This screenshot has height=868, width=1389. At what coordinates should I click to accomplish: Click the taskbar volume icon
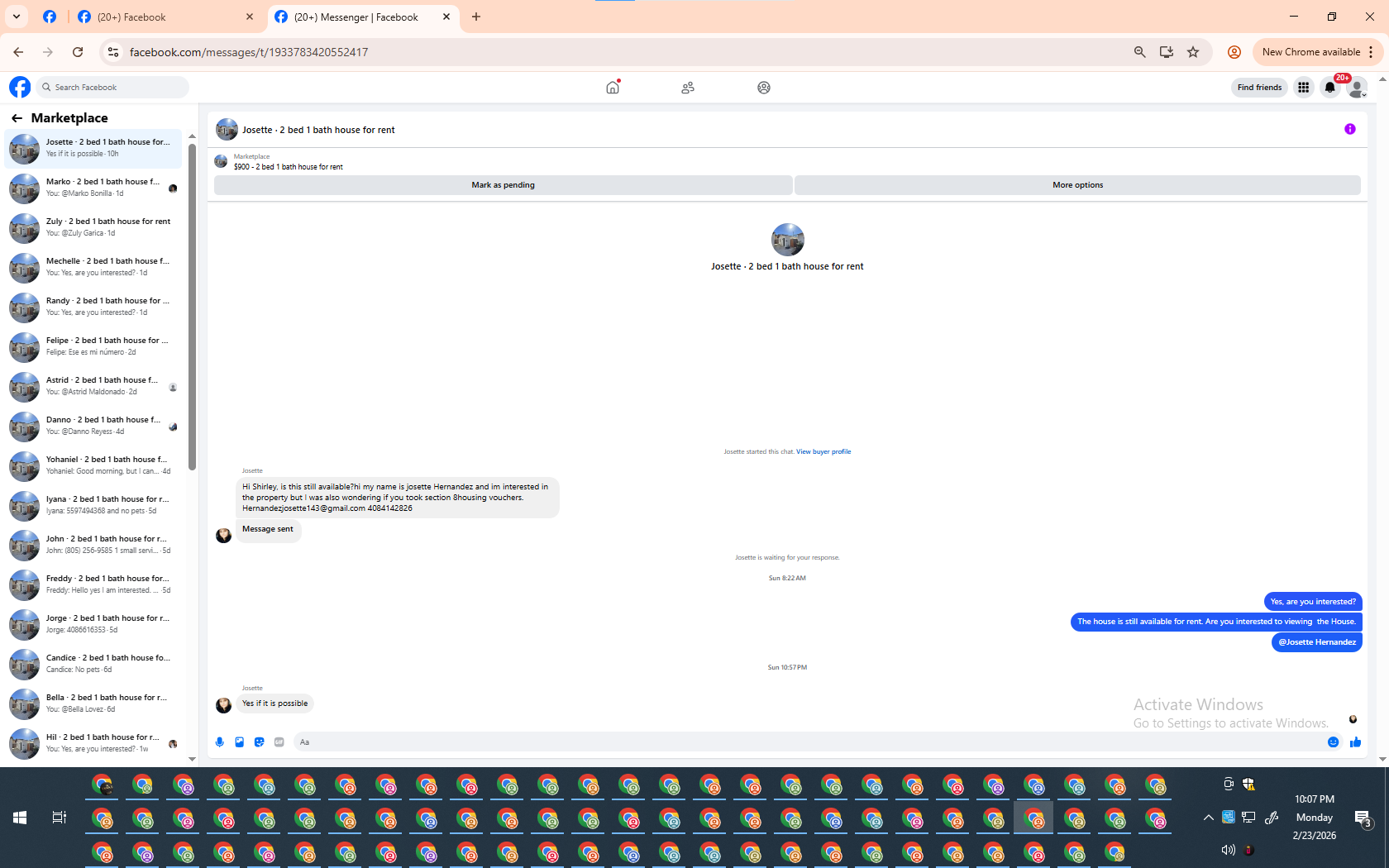(1229, 850)
